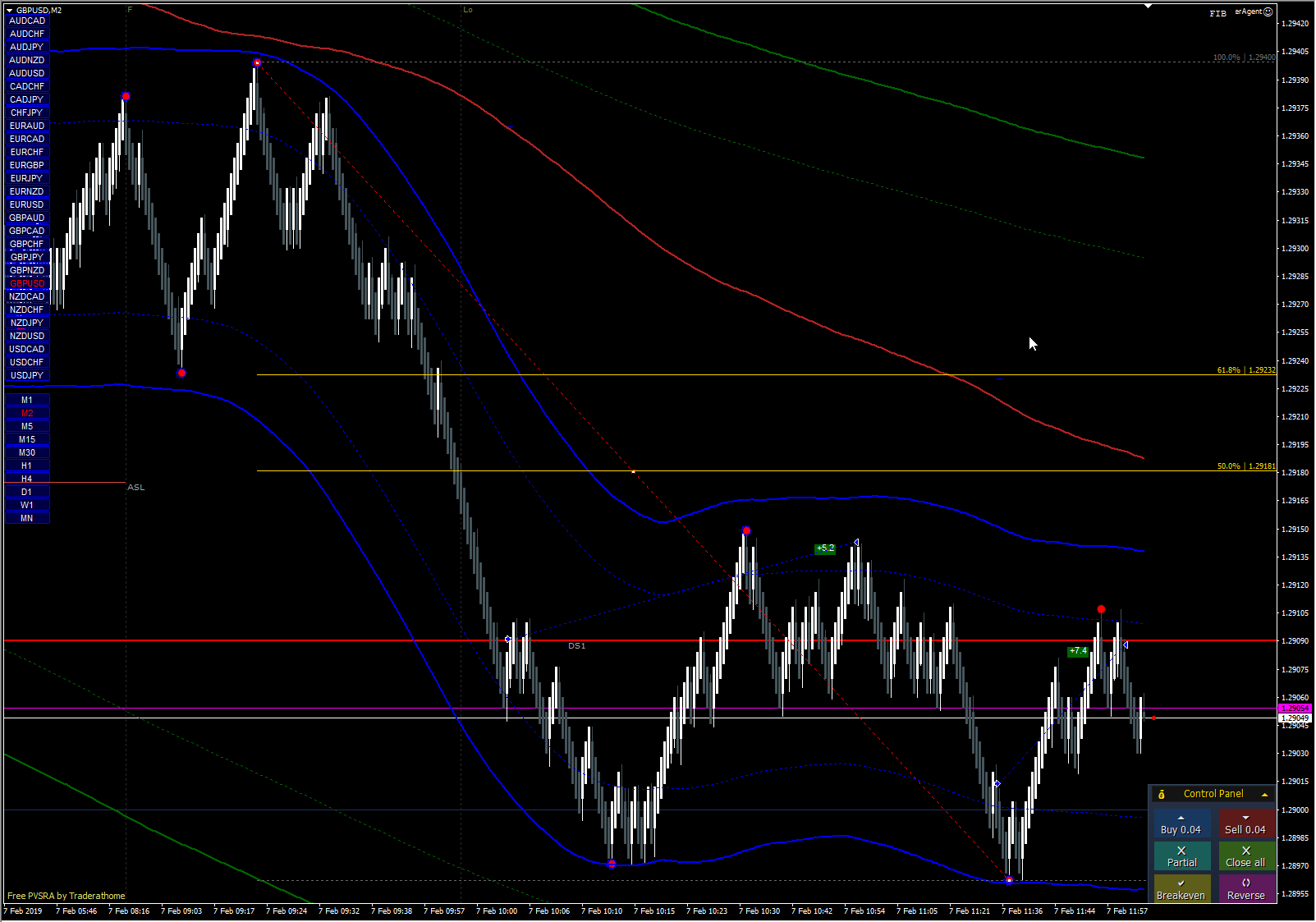The image size is (1316, 922).
Task: Click the 50.0% Fibonacci level label
Action: coord(1246,466)
